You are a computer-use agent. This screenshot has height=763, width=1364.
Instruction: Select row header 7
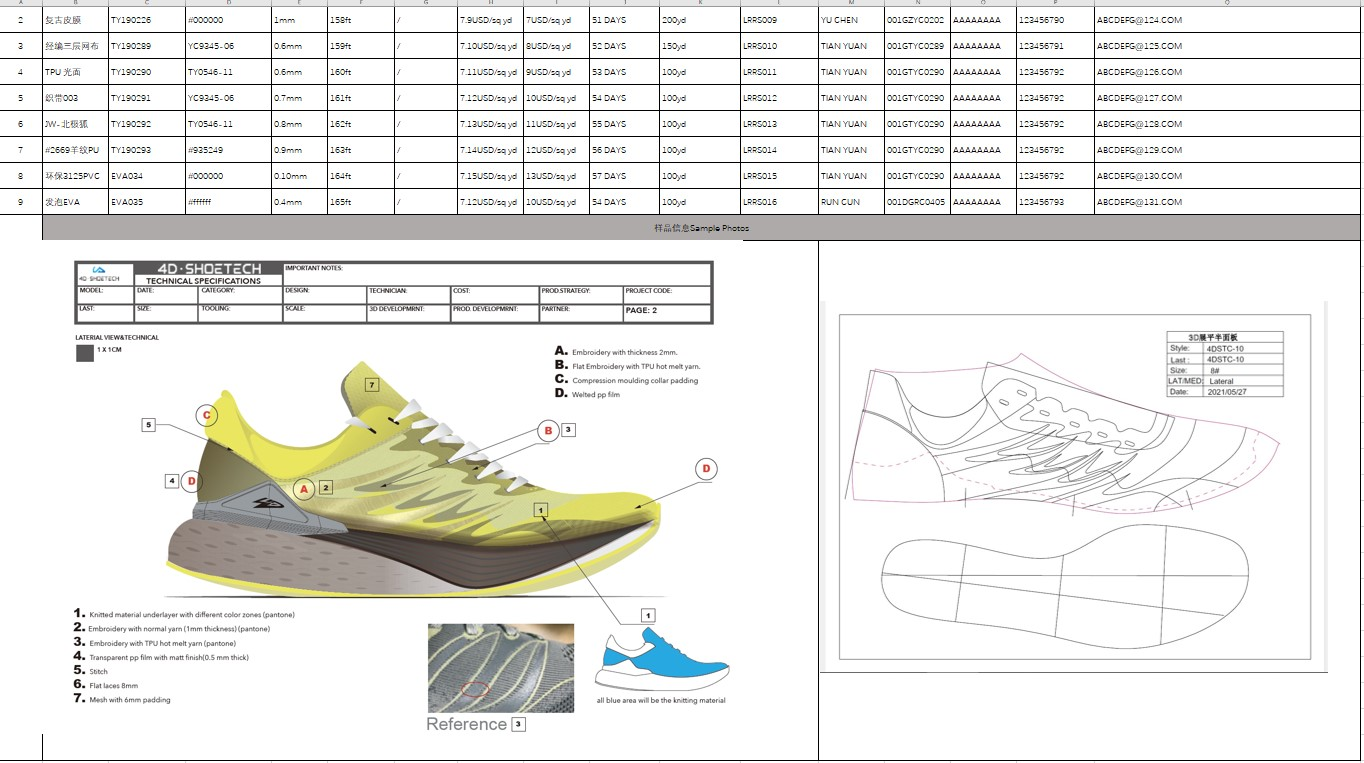tap(21, 150)
